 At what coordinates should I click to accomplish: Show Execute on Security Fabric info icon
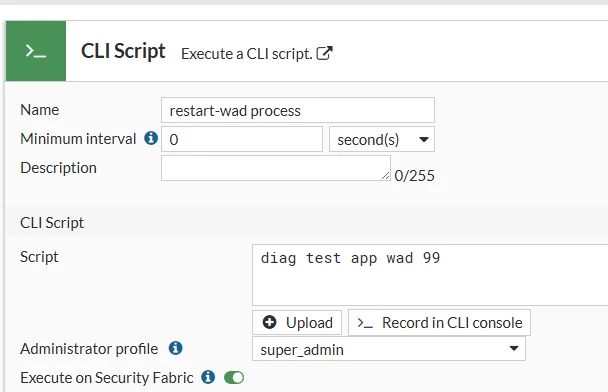[208, 377]
